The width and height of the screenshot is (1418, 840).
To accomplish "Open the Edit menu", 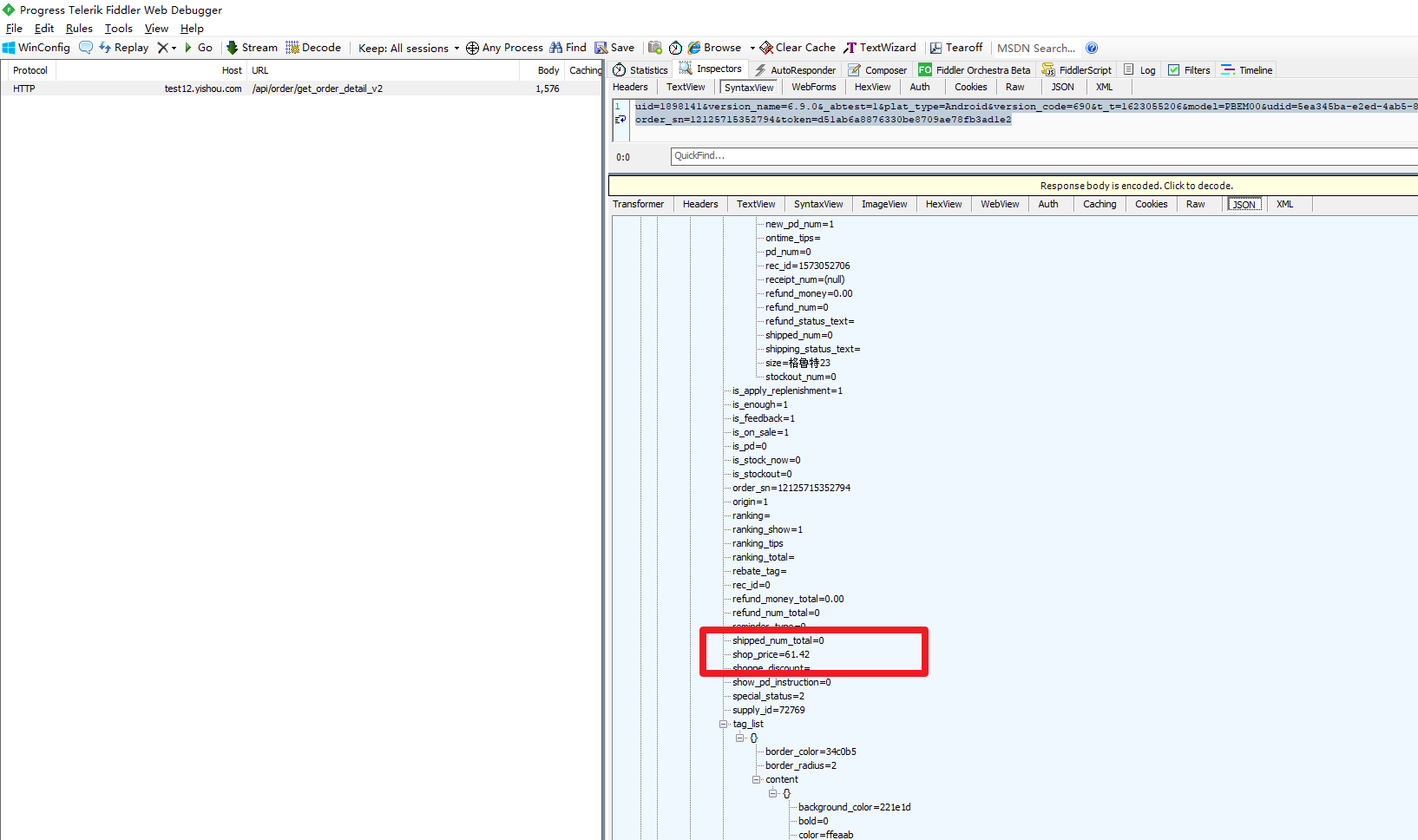I will click(x=44, y=29).
